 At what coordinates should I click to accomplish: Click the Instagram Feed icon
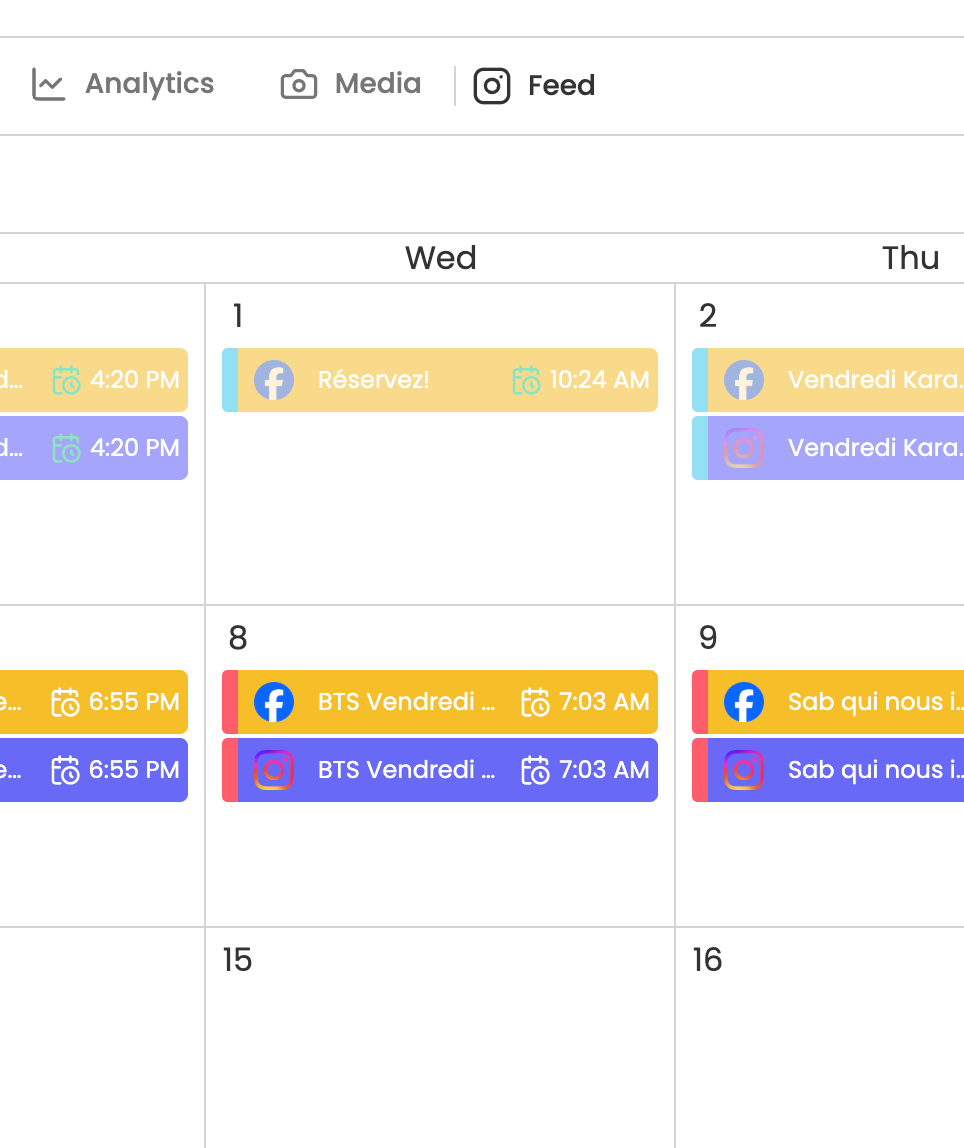coord(492,86)
